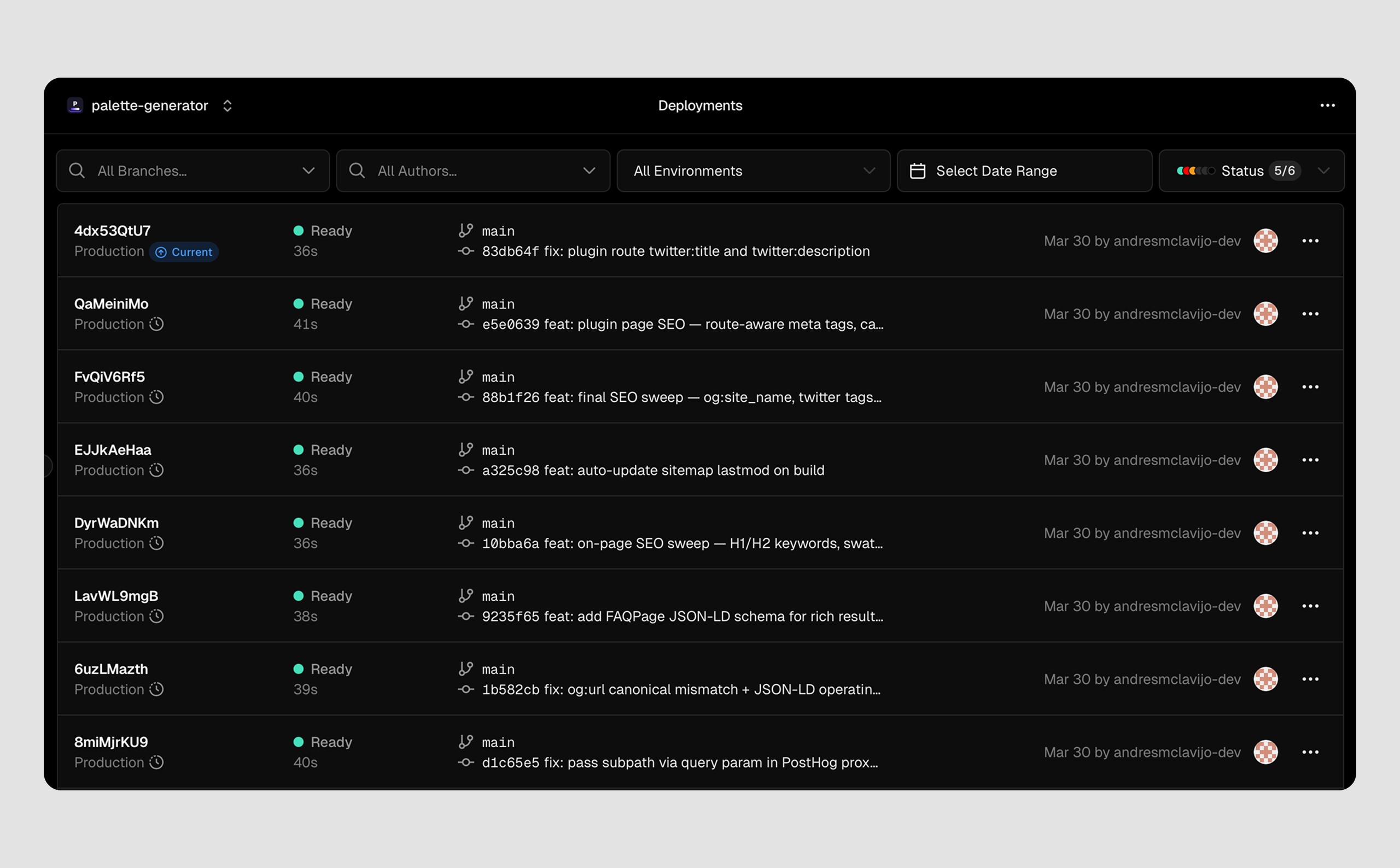Click the calendar icon in Select Date Range
The width and height of the screenshot is (1400, 868).
(x=917, y=171)
